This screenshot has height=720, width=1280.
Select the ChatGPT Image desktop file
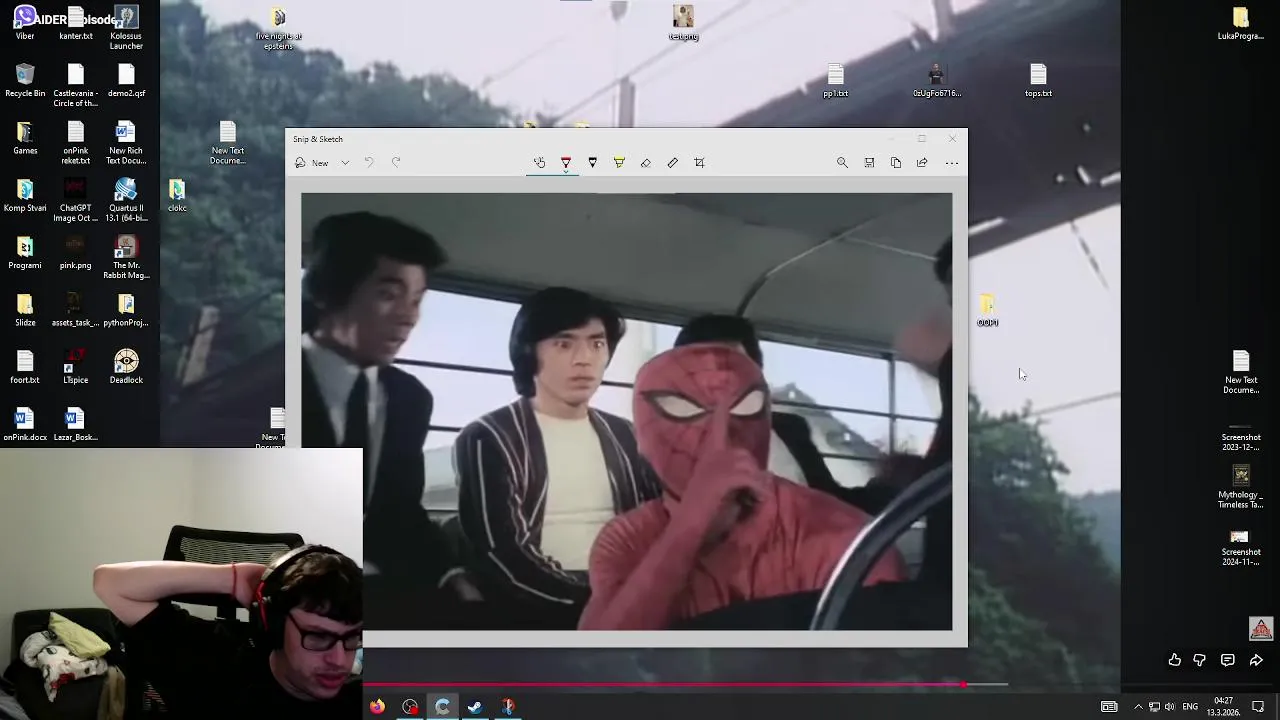coord(75,201)
